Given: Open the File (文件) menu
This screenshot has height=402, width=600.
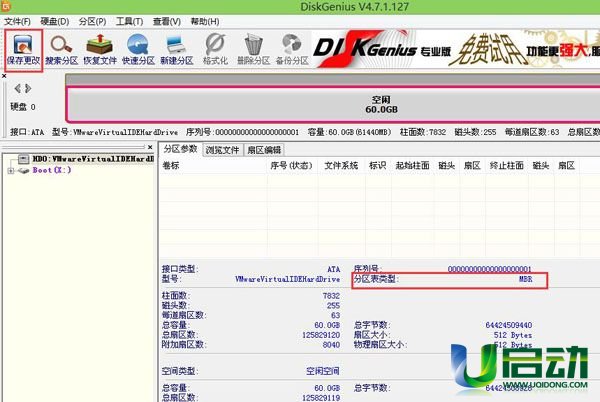Looking at the screenshot, I should 17,21.
